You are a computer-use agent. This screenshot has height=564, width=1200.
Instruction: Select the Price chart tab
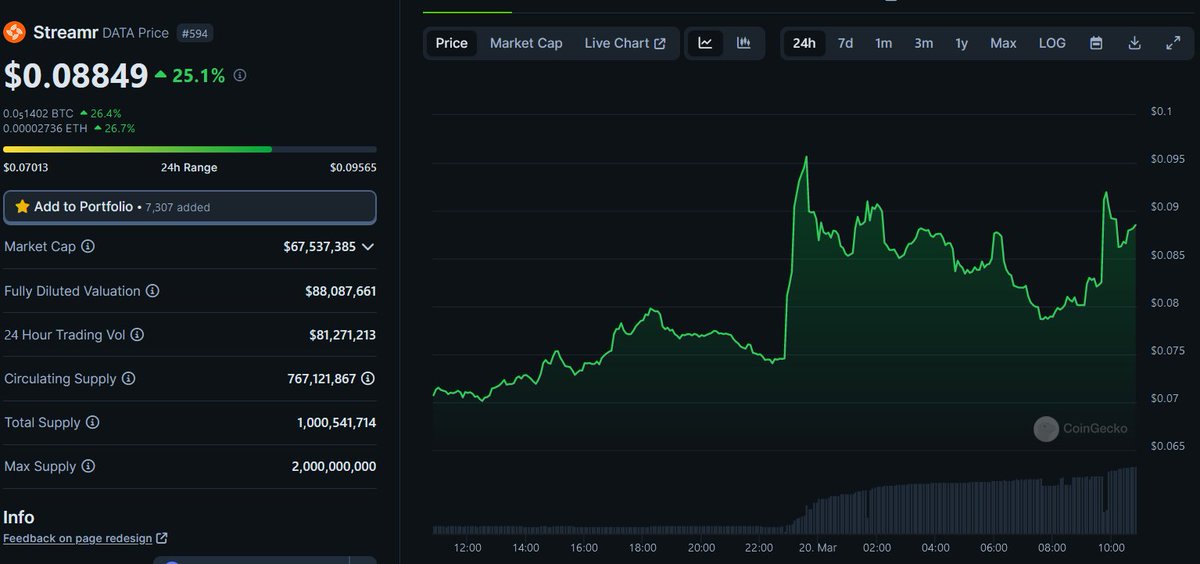coord(452,43)
